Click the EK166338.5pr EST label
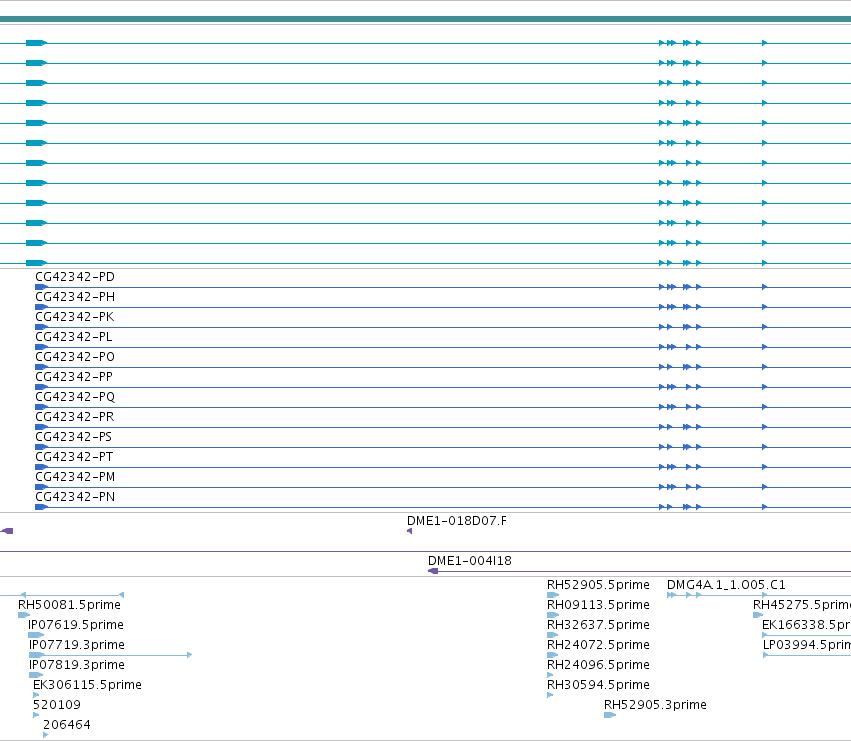Screen dimensions: 851x741 pyautogui.click(x=806, y=625)
